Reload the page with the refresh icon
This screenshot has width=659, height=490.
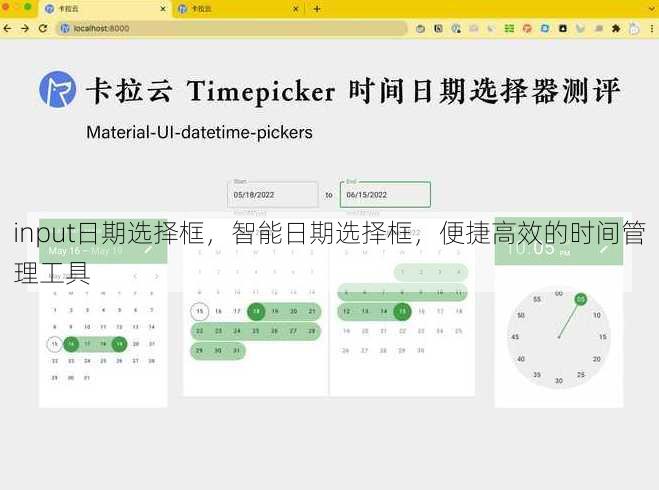coord(42,28)
